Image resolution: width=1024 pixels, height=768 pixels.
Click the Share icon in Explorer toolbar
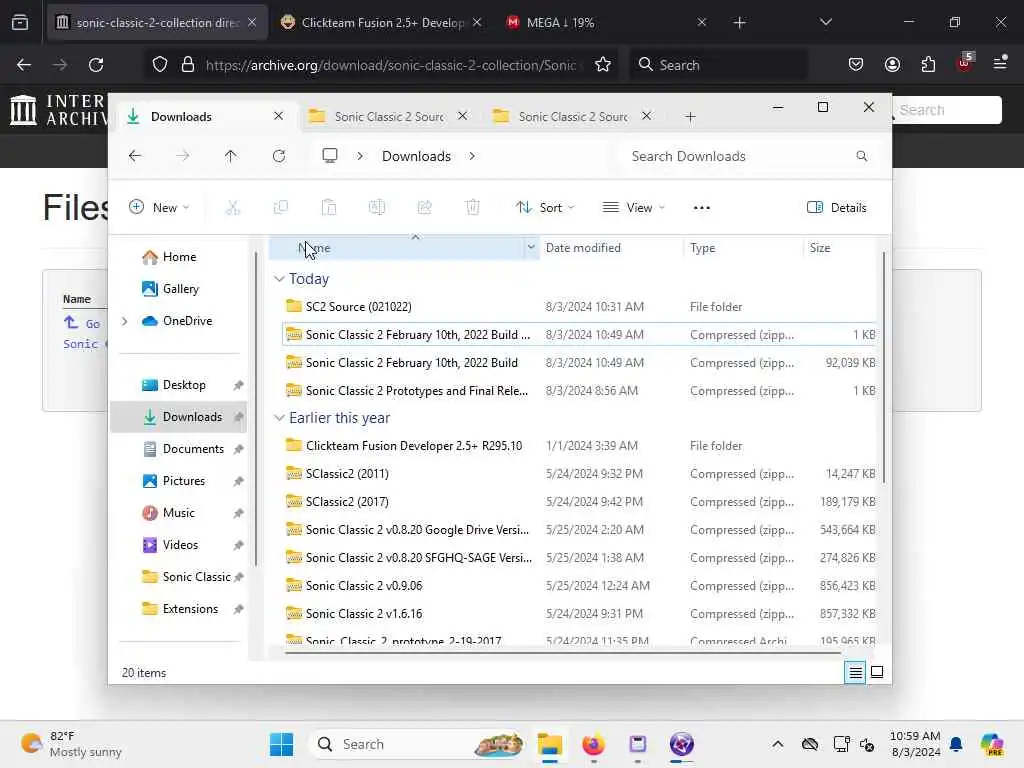pos(424,208)
